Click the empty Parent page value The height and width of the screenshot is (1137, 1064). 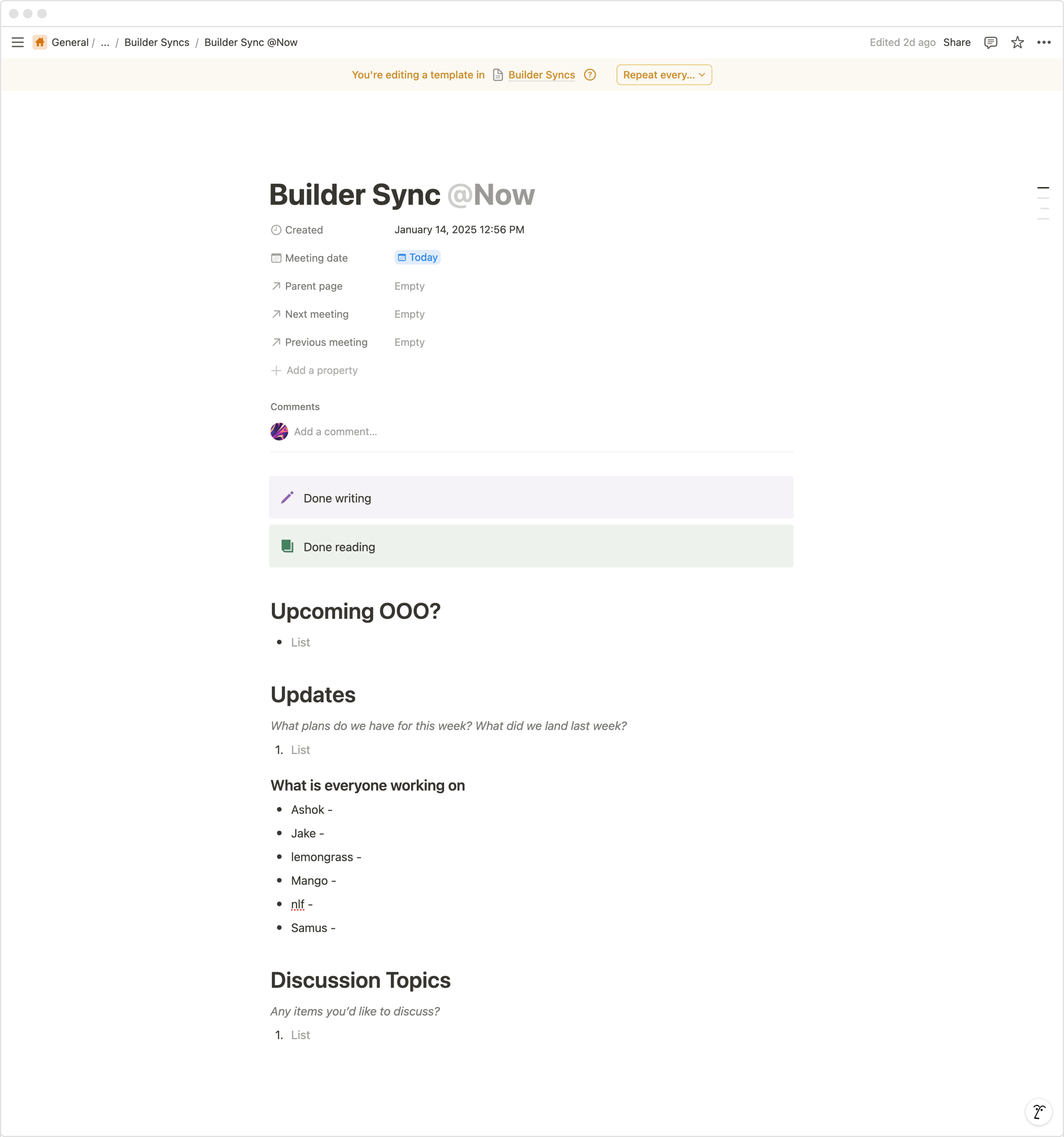(x=409, y=286)
